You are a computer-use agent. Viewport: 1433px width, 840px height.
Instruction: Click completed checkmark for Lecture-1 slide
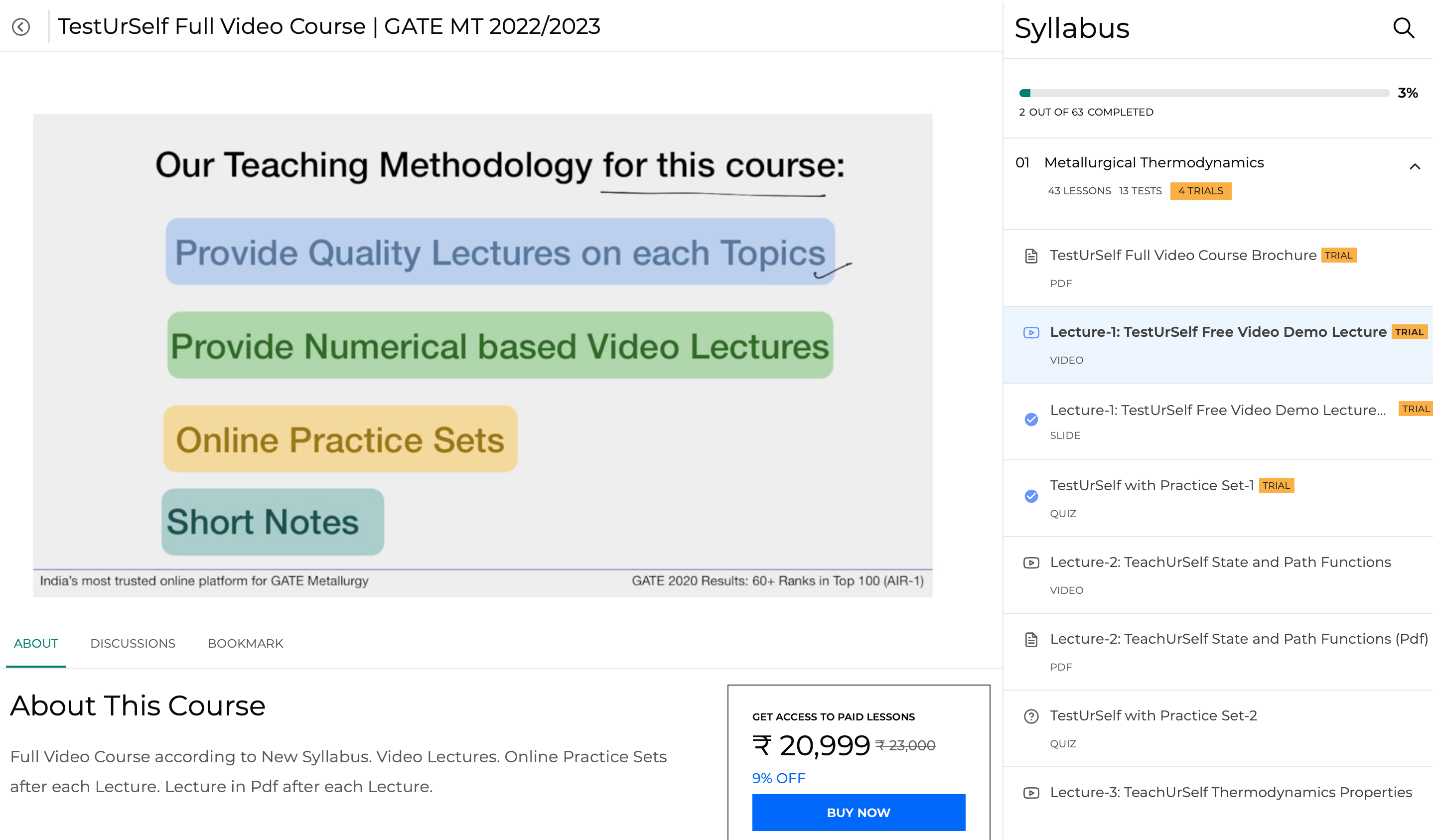1031,420
